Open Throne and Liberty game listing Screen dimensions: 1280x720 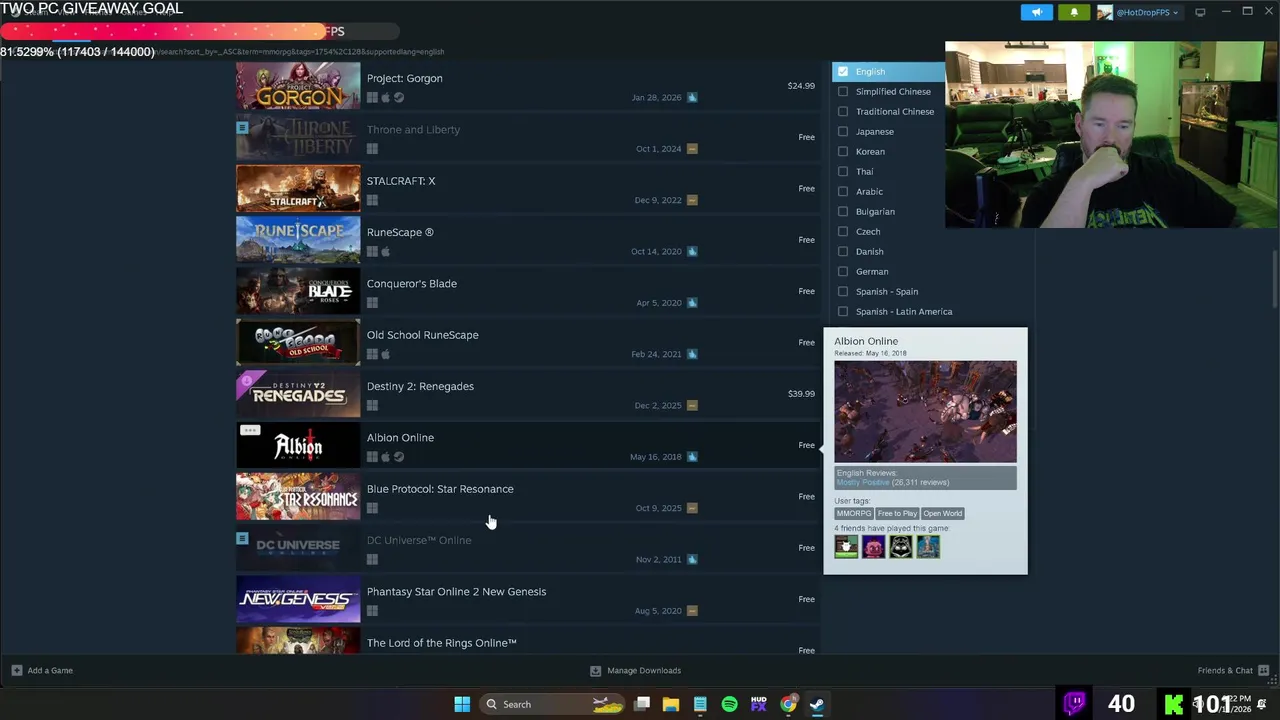pos(528,137)
